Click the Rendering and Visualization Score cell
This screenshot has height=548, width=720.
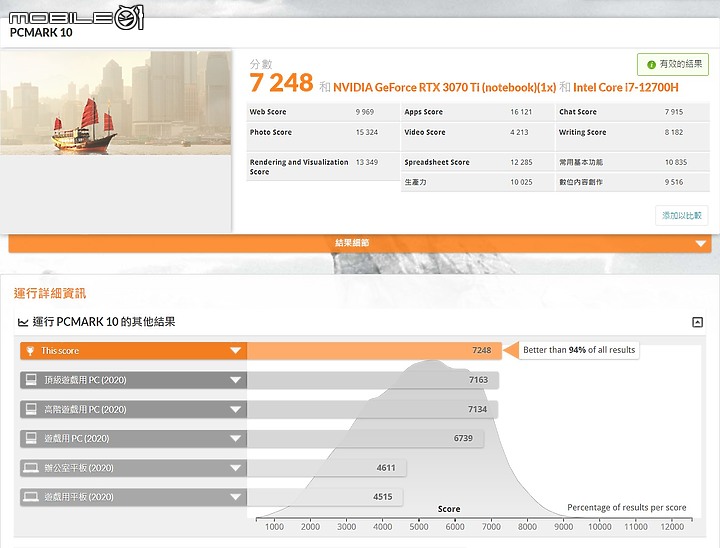[x=323, y=167]
